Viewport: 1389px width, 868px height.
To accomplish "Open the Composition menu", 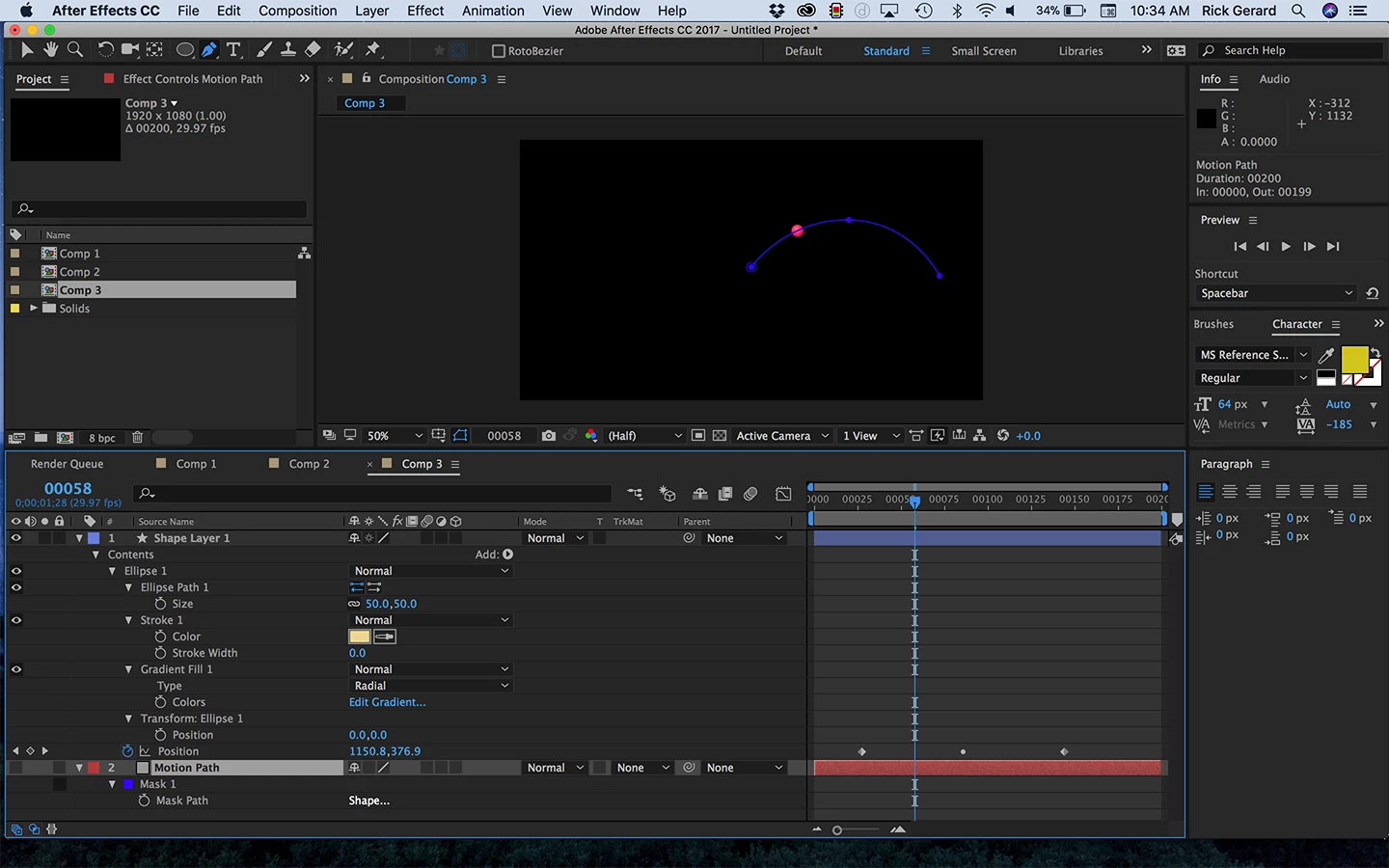I will coord(297,11).
